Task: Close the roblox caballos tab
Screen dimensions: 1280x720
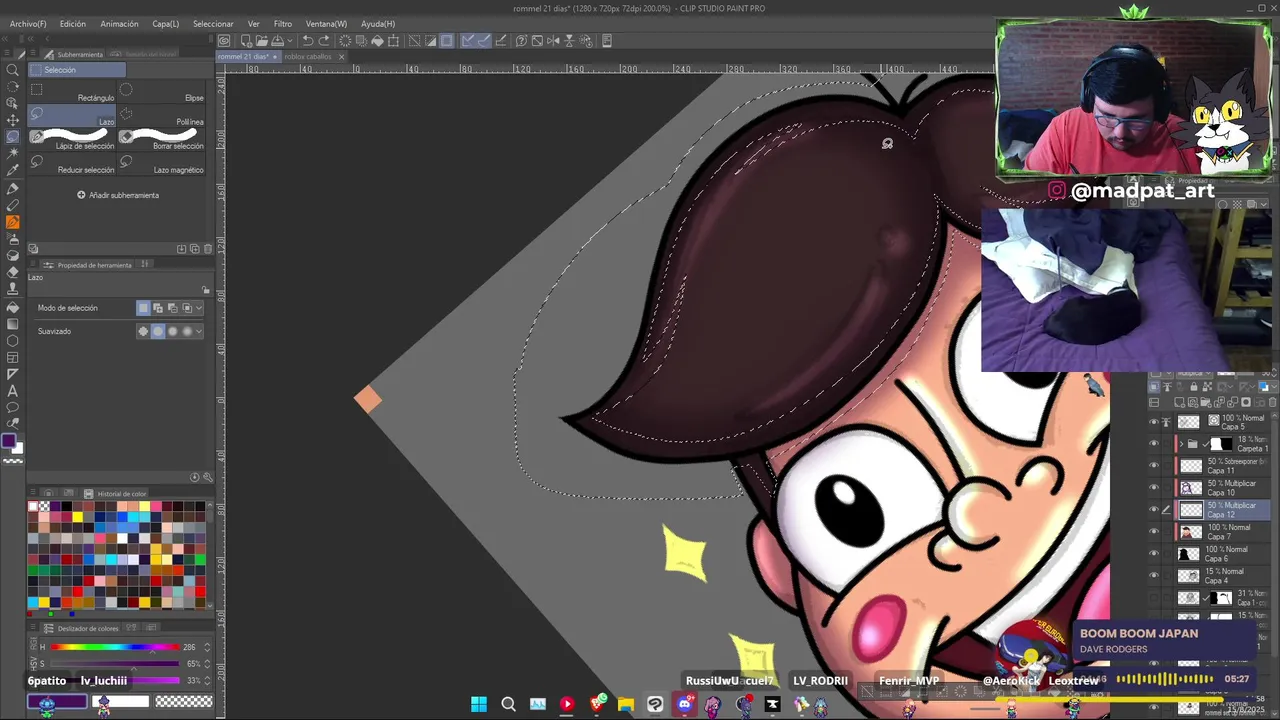Action: (342, 57)
